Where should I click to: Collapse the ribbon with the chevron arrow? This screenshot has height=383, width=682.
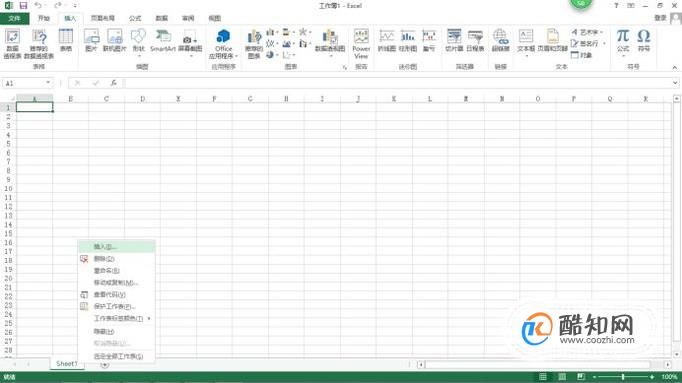[x=675, y=67]
